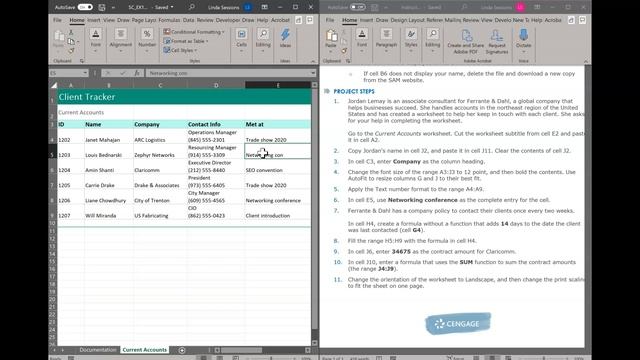Select column E header in the worksheet
Image resolution: width=640 pixels, height=360 pixels.
tap(278, 85)
